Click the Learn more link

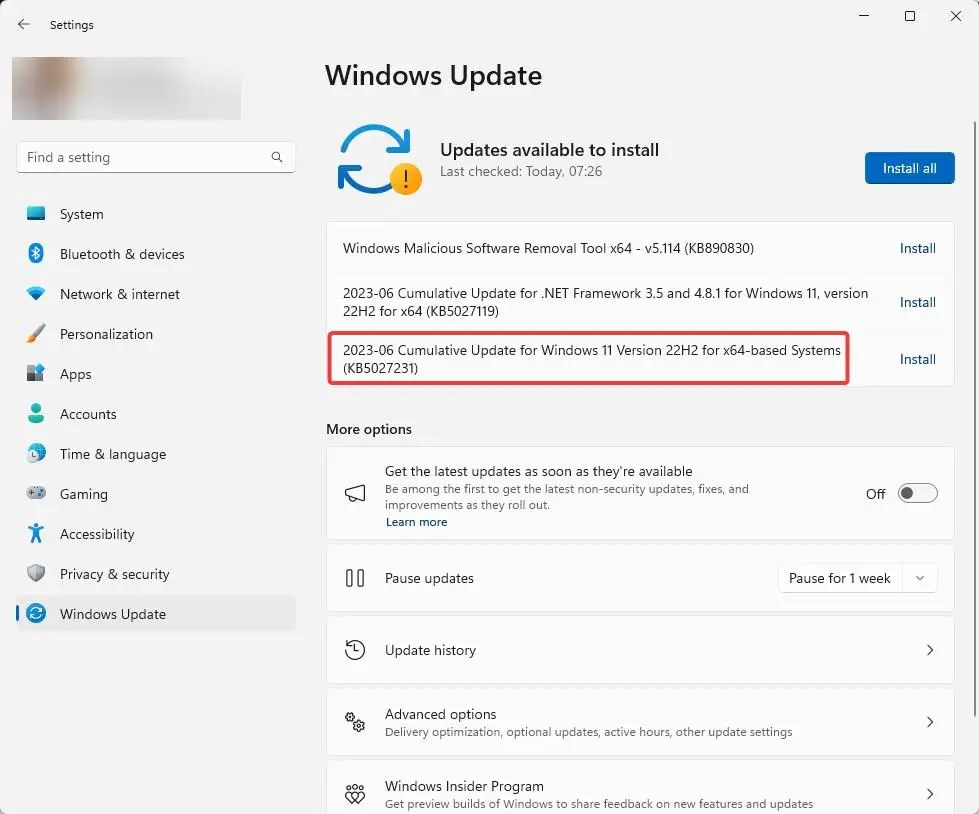pos(416,522)
